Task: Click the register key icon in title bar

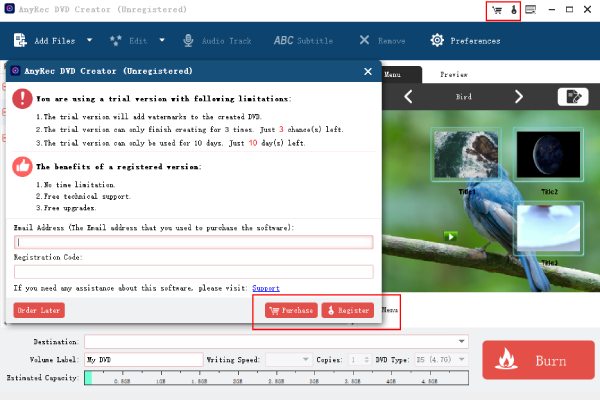Action: pyautogui.click(x=514, y=10)
